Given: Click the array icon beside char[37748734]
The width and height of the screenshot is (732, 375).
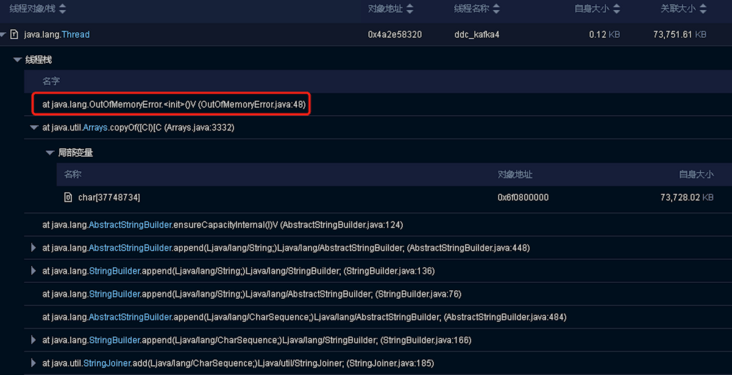Looking at the screenshot, I should [68, 197].
